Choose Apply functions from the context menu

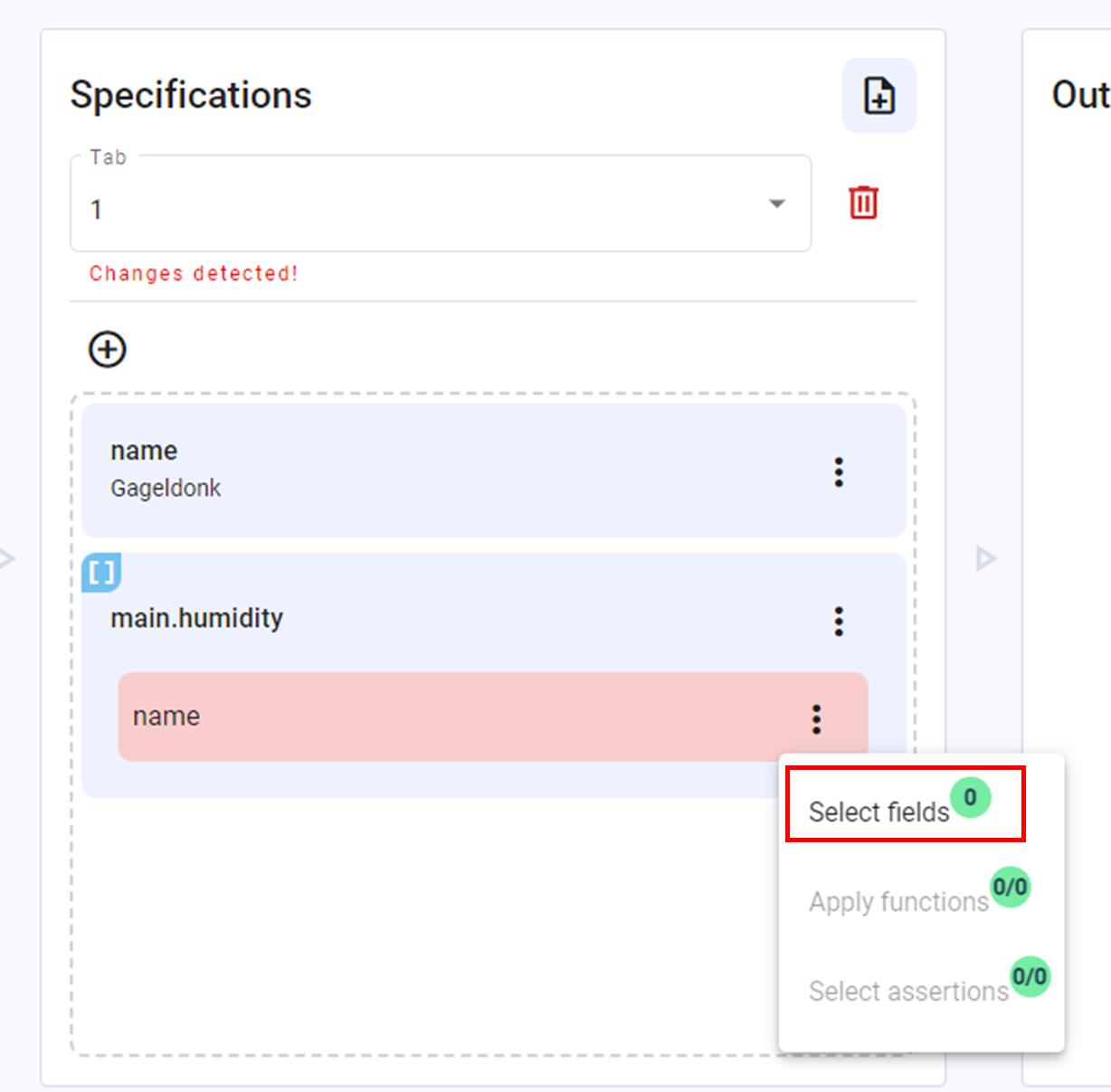pos(898,901)
